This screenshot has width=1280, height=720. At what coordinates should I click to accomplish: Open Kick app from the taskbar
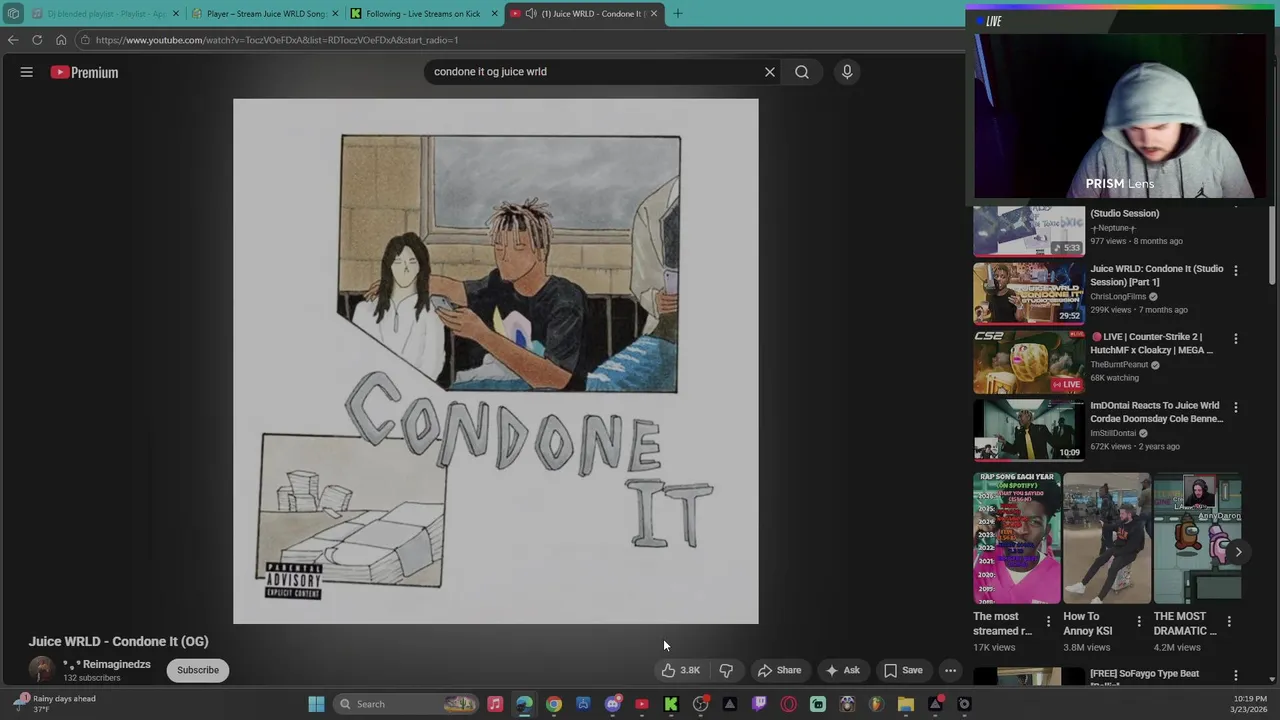click(x=671, y=704)
